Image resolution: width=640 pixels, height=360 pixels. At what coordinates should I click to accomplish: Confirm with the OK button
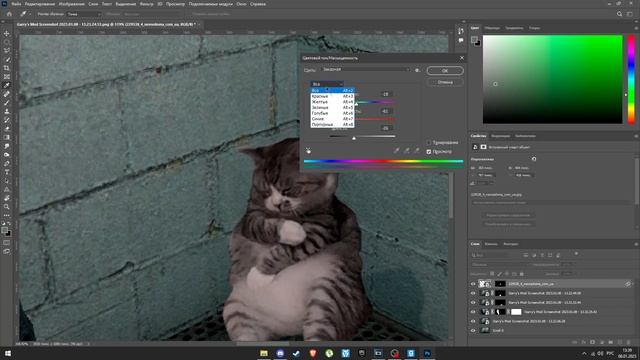pos(445,71)
